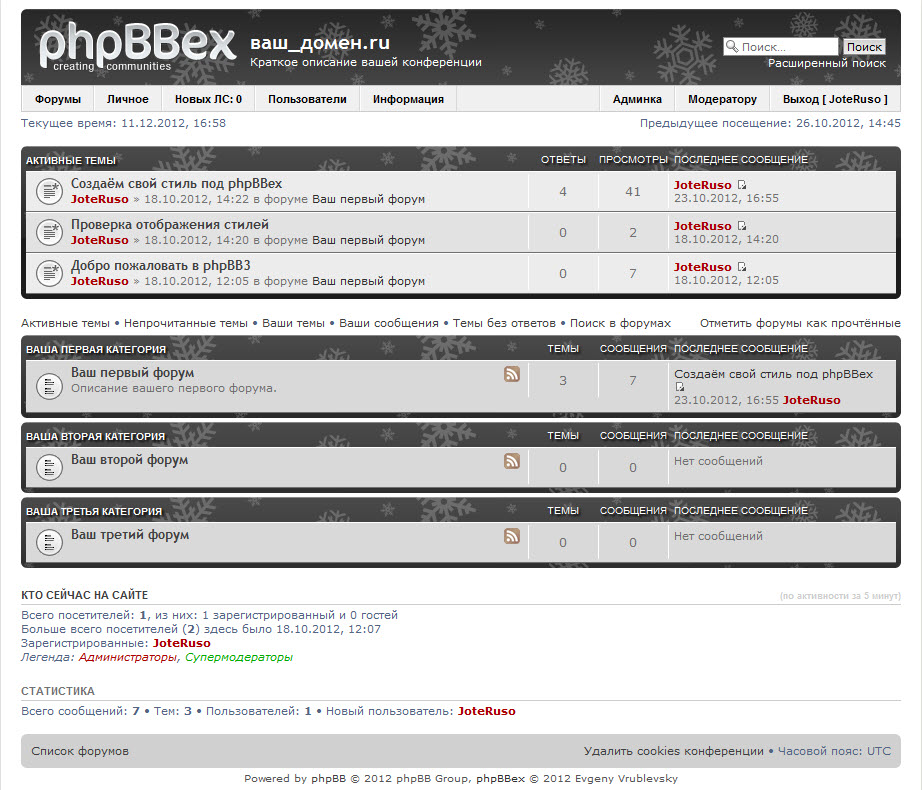The width and height of the screenshot is (922, 790).
Task: Go to last post icon in Проверка отображения стилей row
Action: pyautogui.click(x=742, y=226)
